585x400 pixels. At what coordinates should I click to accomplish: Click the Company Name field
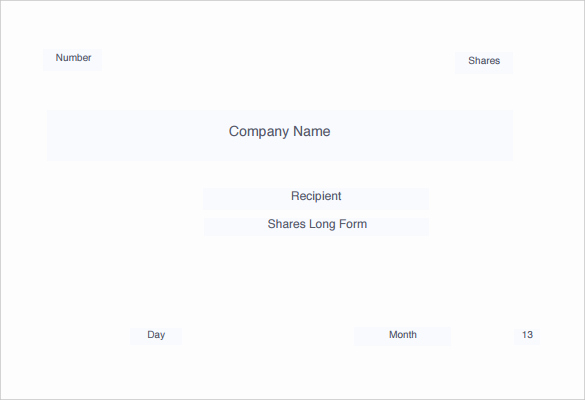(x=280, y=135)
